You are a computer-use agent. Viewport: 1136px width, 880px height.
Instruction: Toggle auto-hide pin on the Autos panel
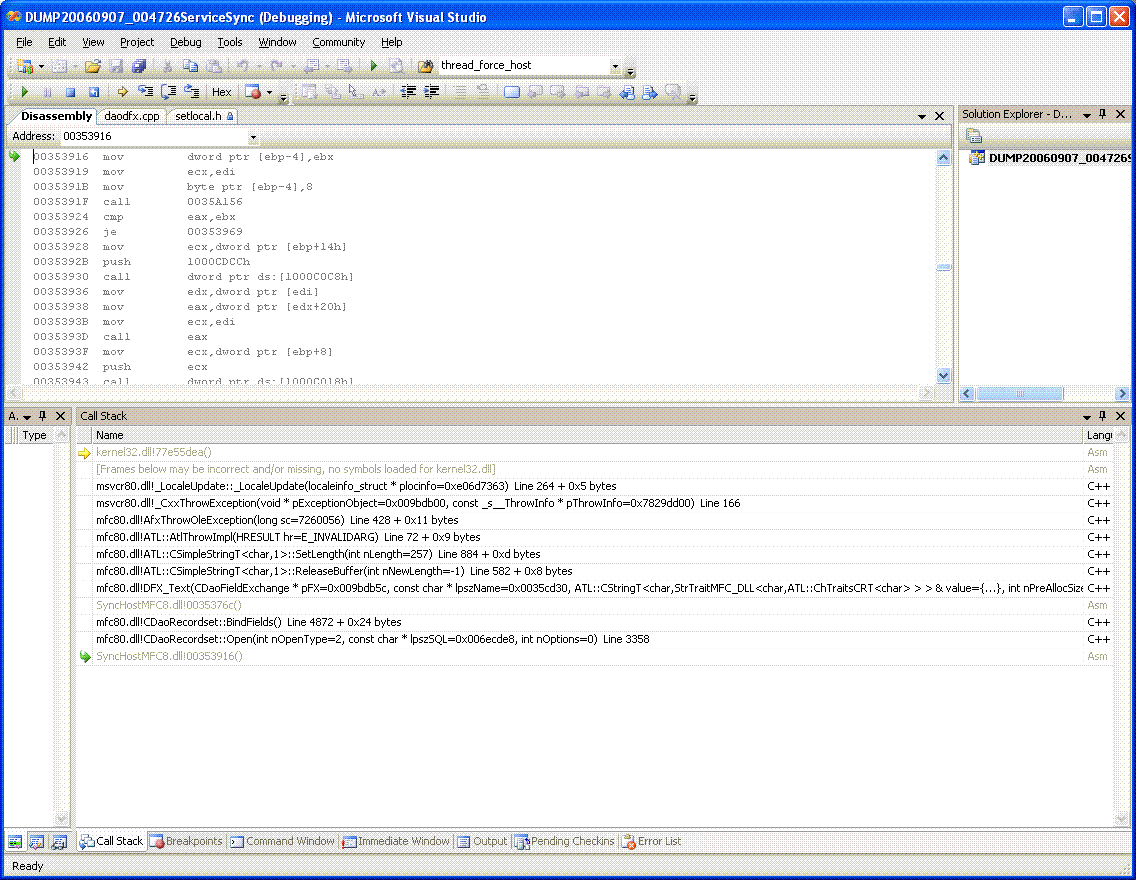pos(43,416)
